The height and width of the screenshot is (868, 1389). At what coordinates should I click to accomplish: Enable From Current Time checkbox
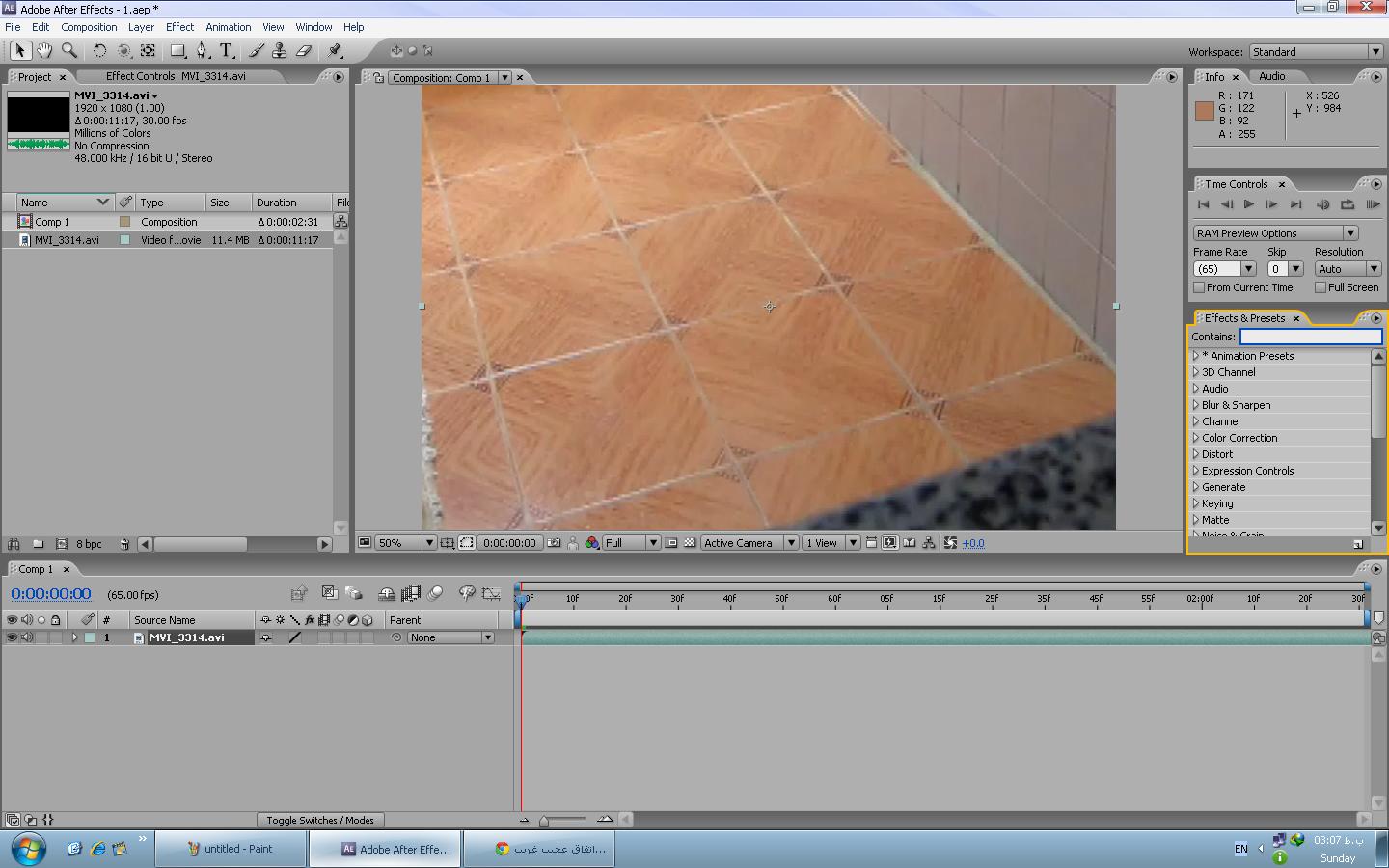click(x=1199, y=287)
